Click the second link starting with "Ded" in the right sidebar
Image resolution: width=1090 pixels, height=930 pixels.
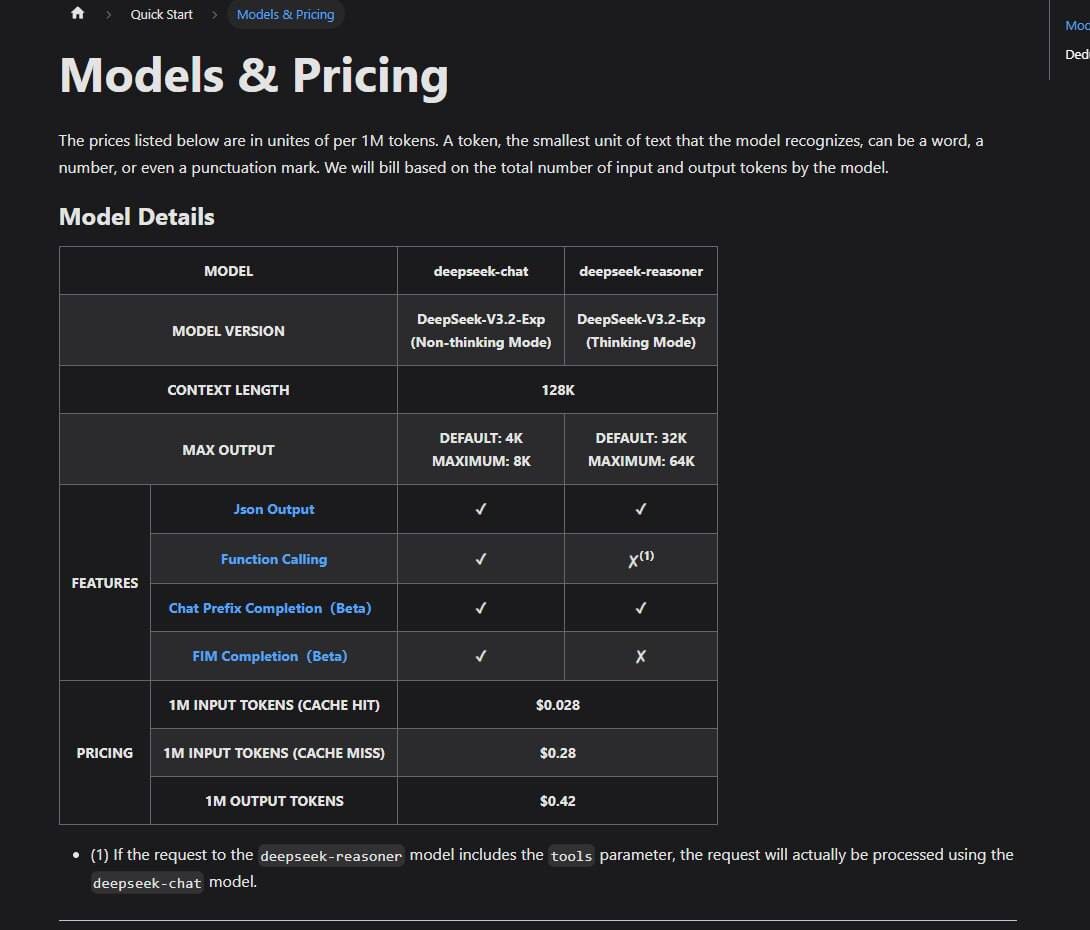point(1077,55)
